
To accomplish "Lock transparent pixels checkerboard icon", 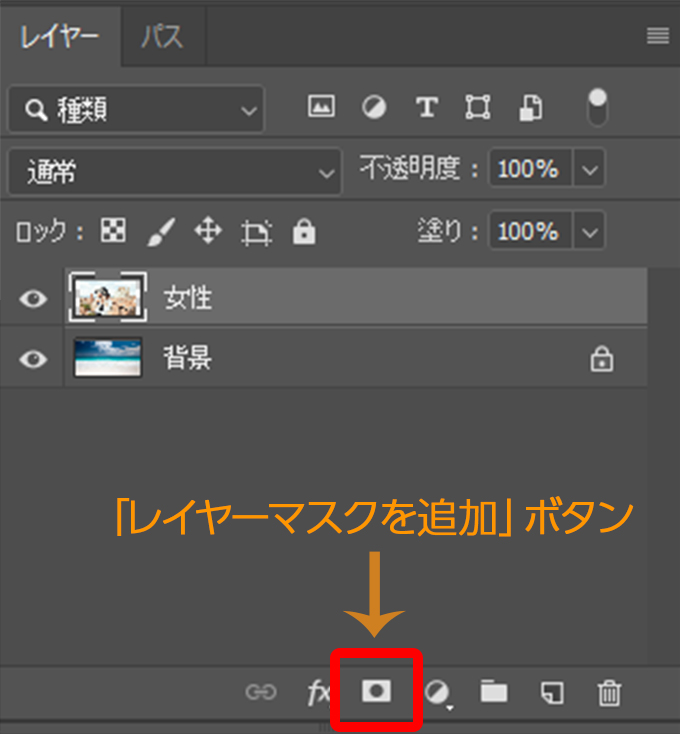I will tap(114, 232).
